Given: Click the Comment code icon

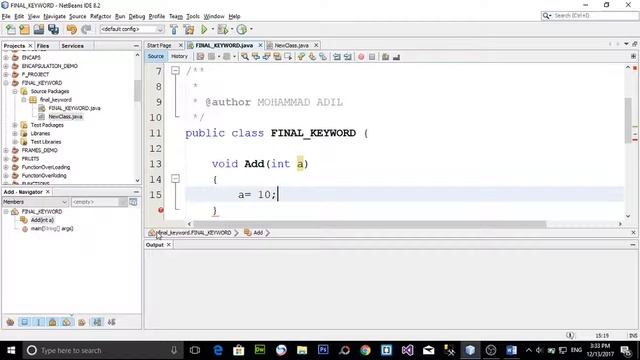Looking at the screenshot, I should coord(385,57).
